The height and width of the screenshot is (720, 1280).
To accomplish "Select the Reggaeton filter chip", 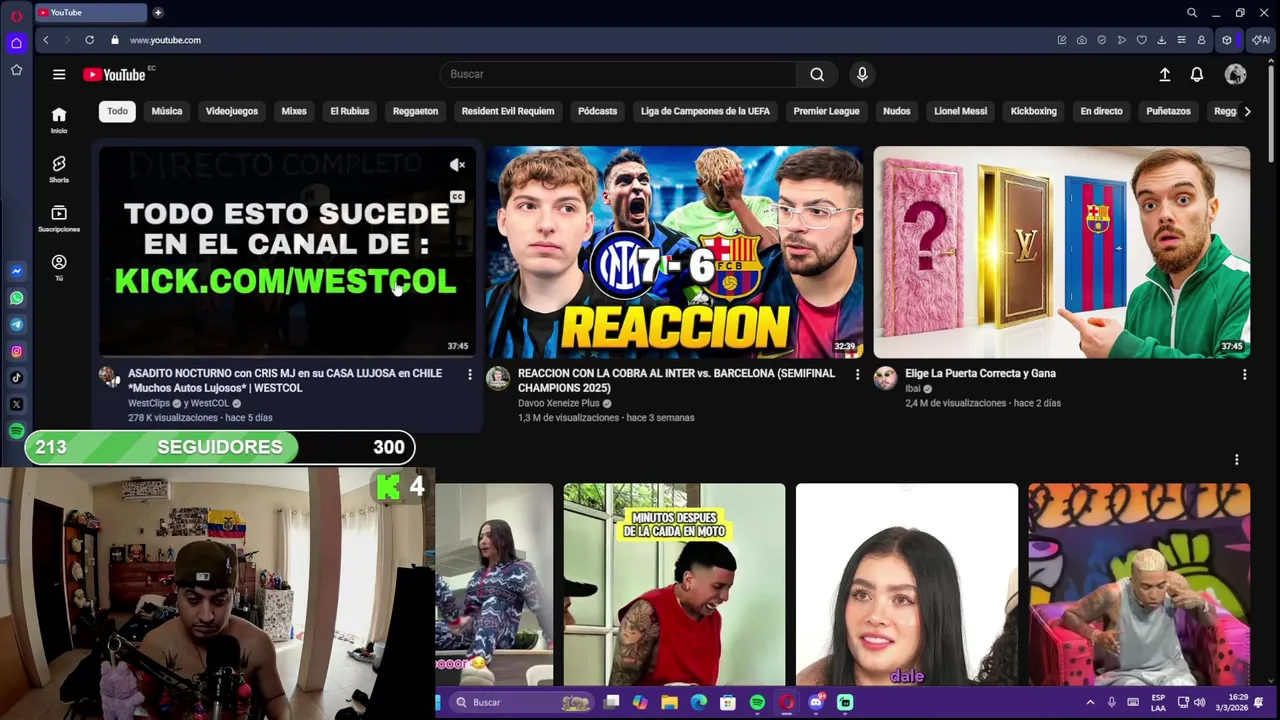I will click(x=415, y=111).
